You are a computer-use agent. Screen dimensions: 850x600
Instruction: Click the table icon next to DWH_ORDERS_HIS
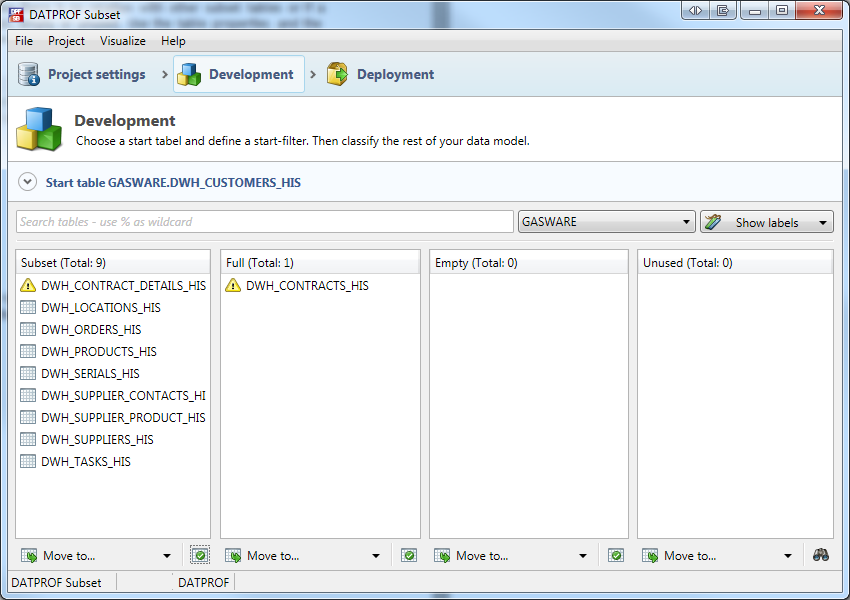point(28,330)
